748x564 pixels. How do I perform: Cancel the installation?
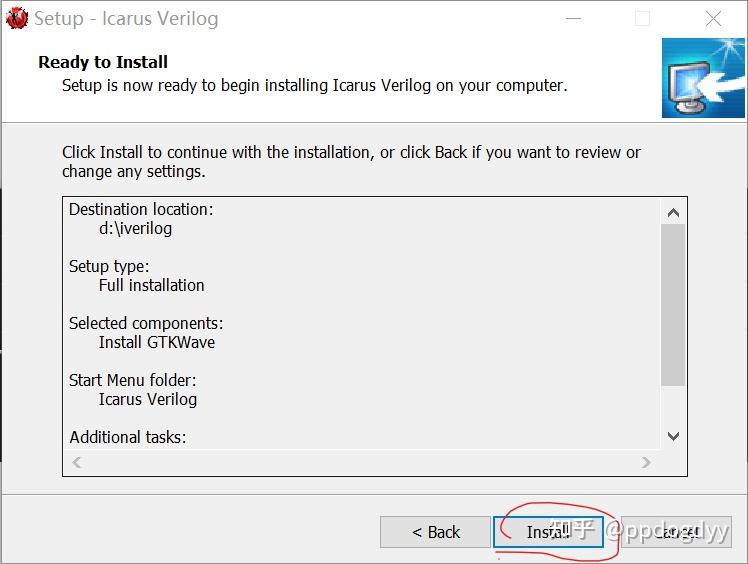click(x=675, y=532)
